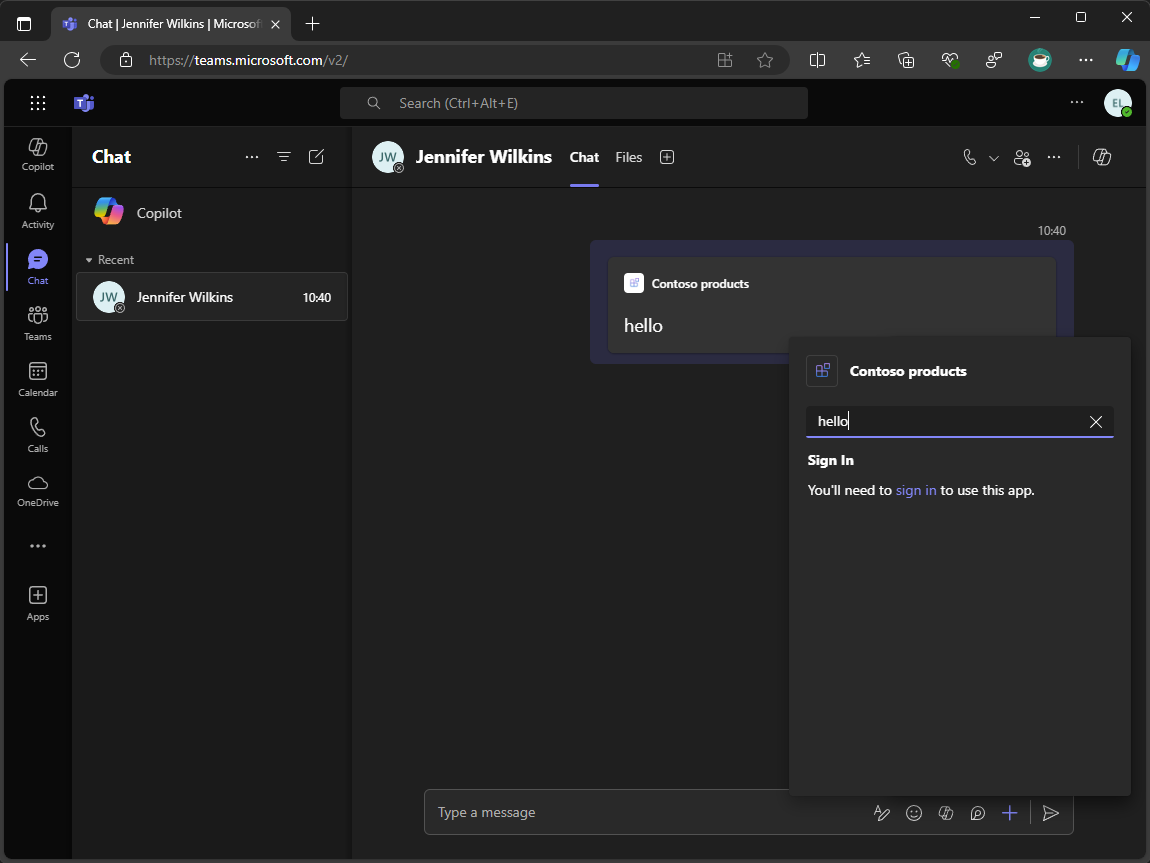The width and height of the screenshot is (1150, 863).
Task: Open OneDrive from the app rail
Action: [37, 491]
